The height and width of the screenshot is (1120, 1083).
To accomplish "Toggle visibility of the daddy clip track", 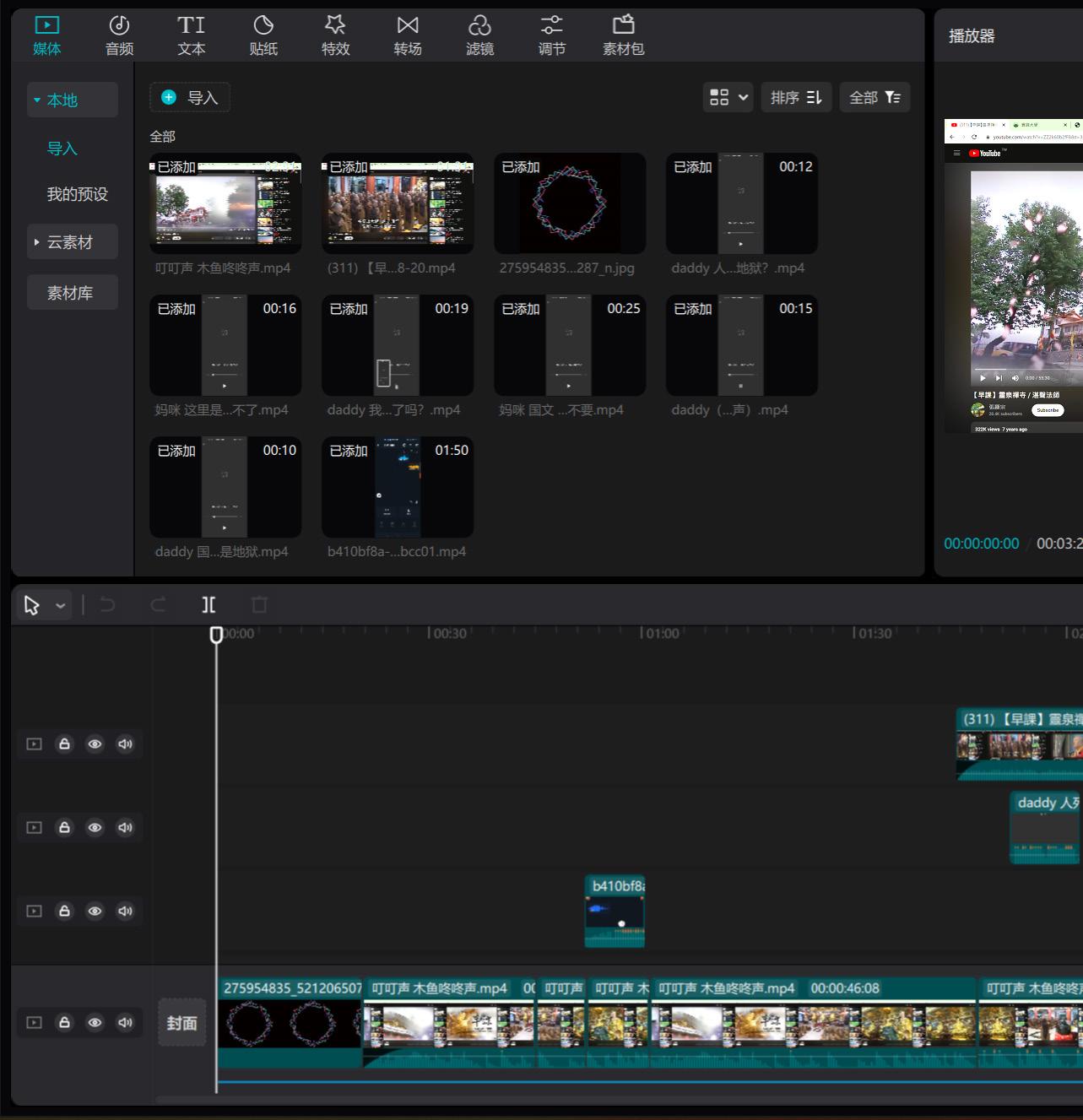I will pyautogui.click(x=95, y=827).
